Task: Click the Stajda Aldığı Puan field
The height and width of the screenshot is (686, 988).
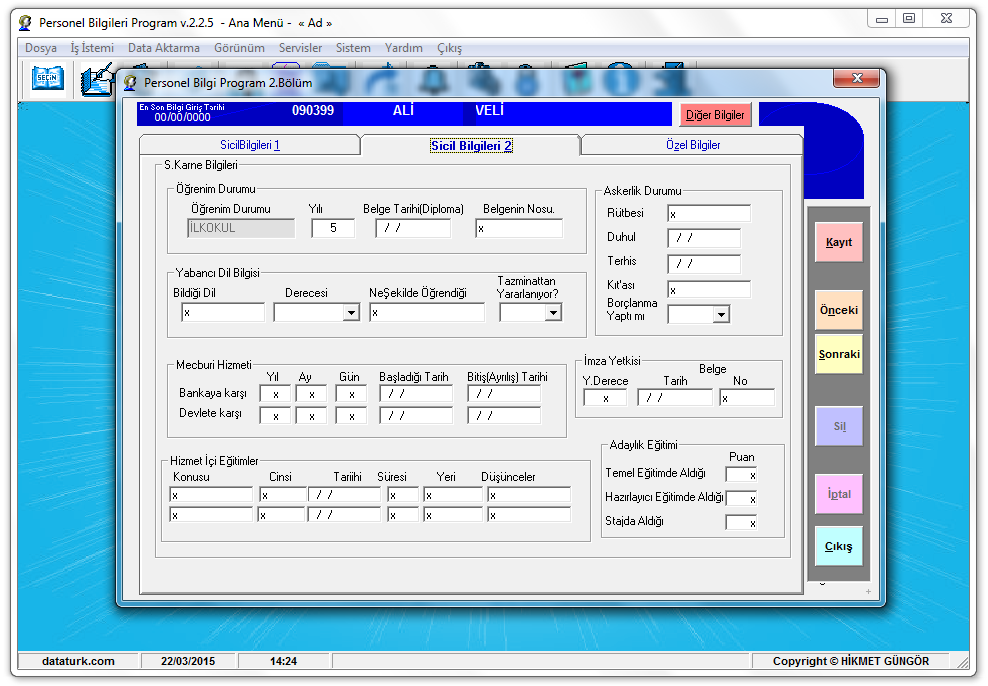Action: coord(741,523)
